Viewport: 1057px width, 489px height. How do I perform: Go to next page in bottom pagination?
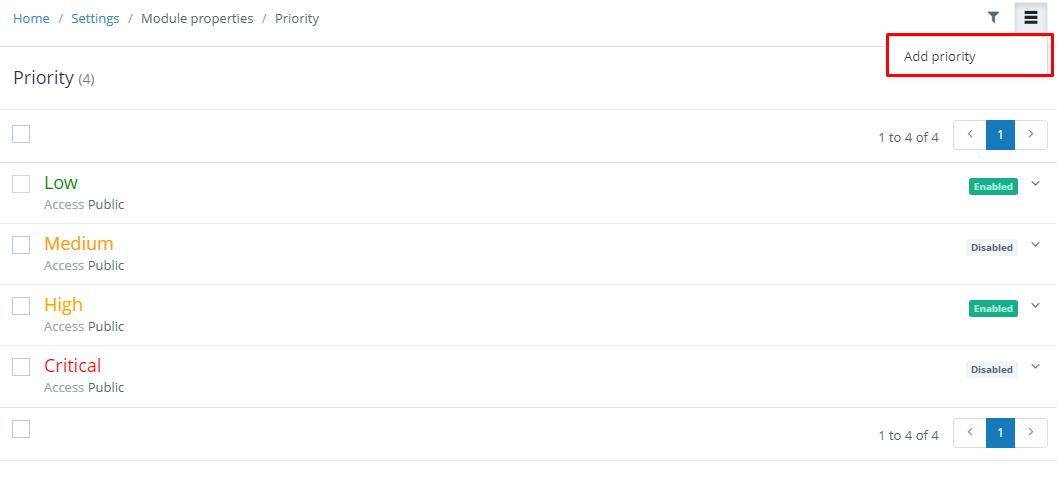pos(1031,433)
